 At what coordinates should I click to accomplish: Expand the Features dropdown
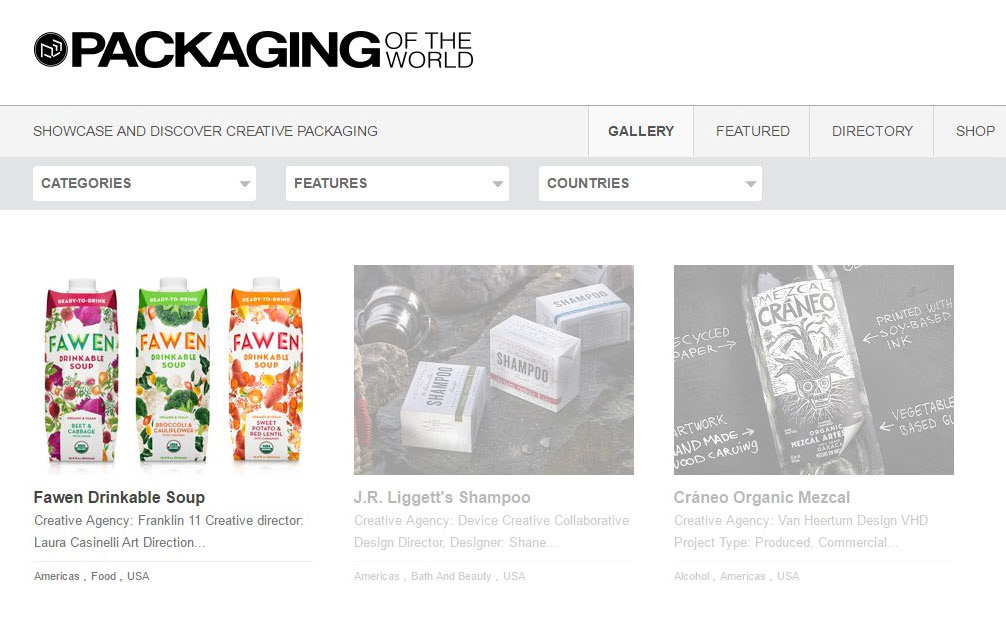(397, 183)
